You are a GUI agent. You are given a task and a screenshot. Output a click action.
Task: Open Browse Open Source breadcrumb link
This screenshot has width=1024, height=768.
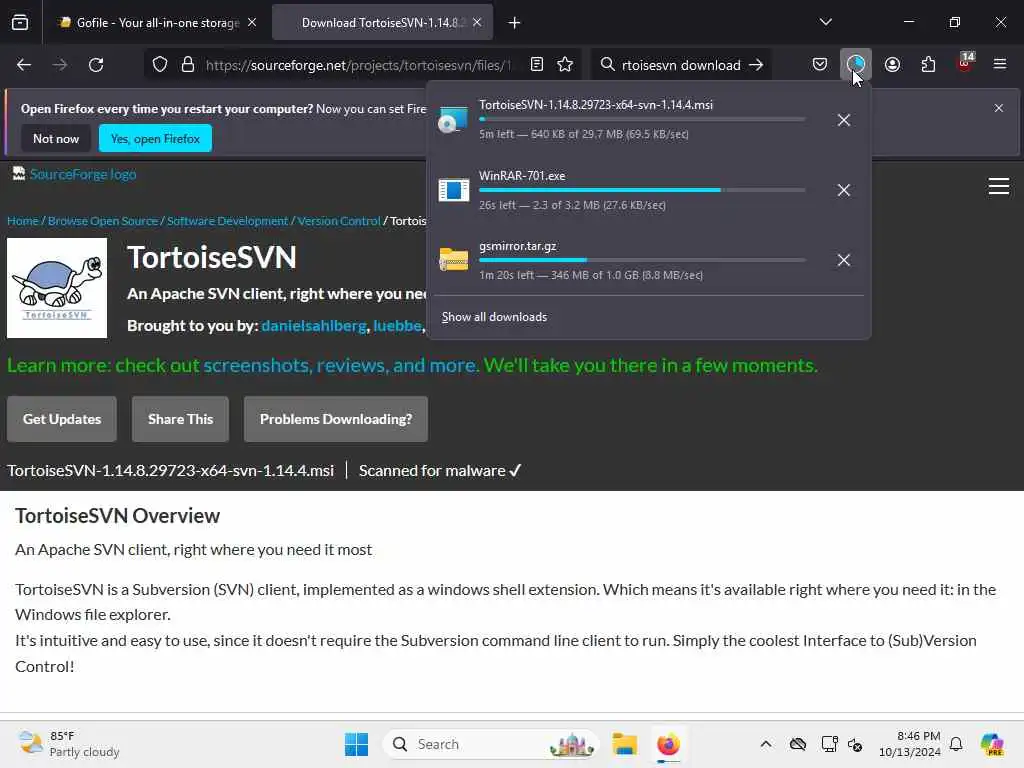[103, 221]
